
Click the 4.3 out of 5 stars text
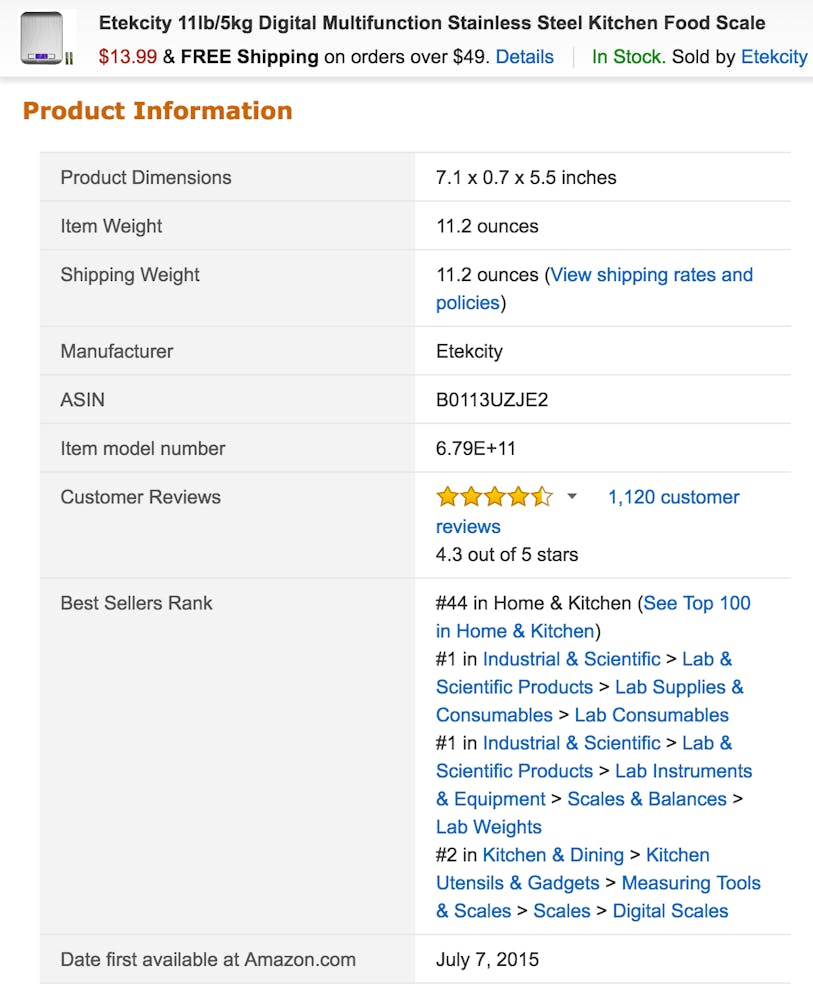[506, 554]
